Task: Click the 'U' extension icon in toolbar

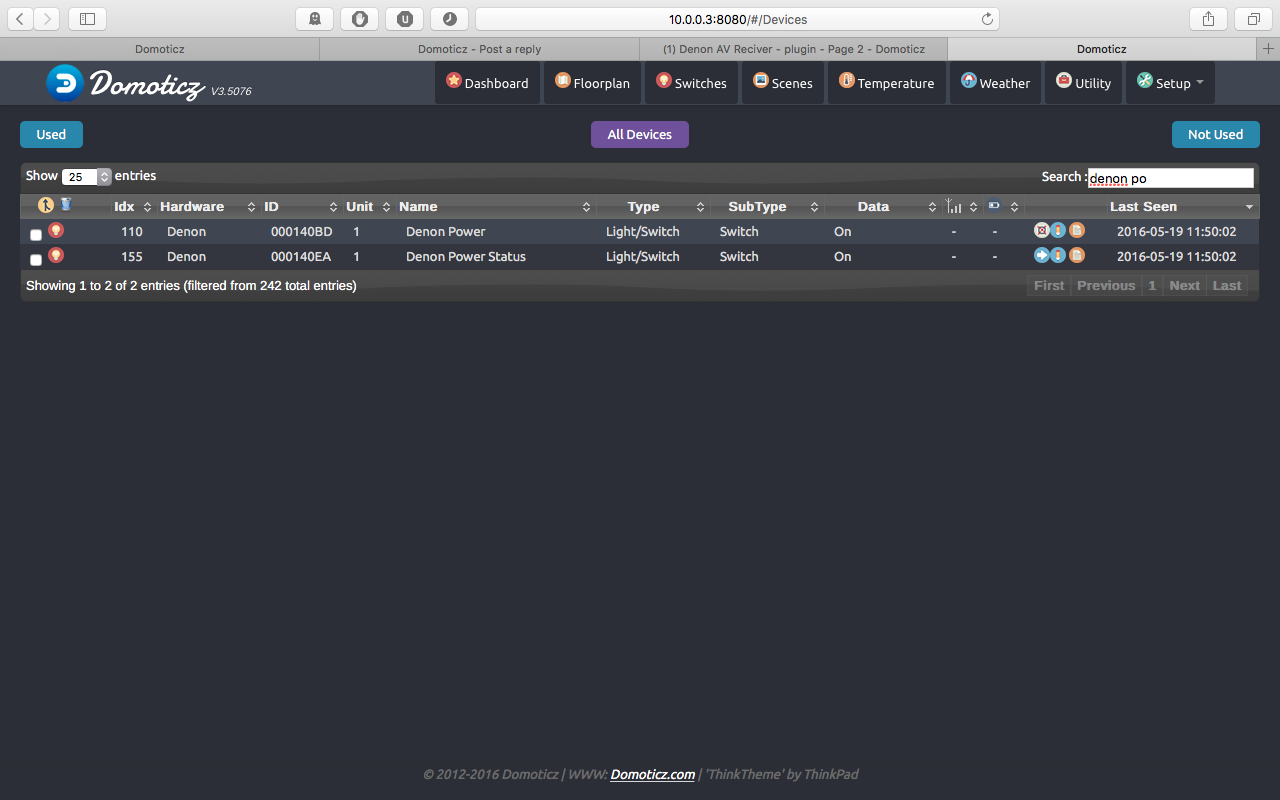Action: [x=405, y=18]
